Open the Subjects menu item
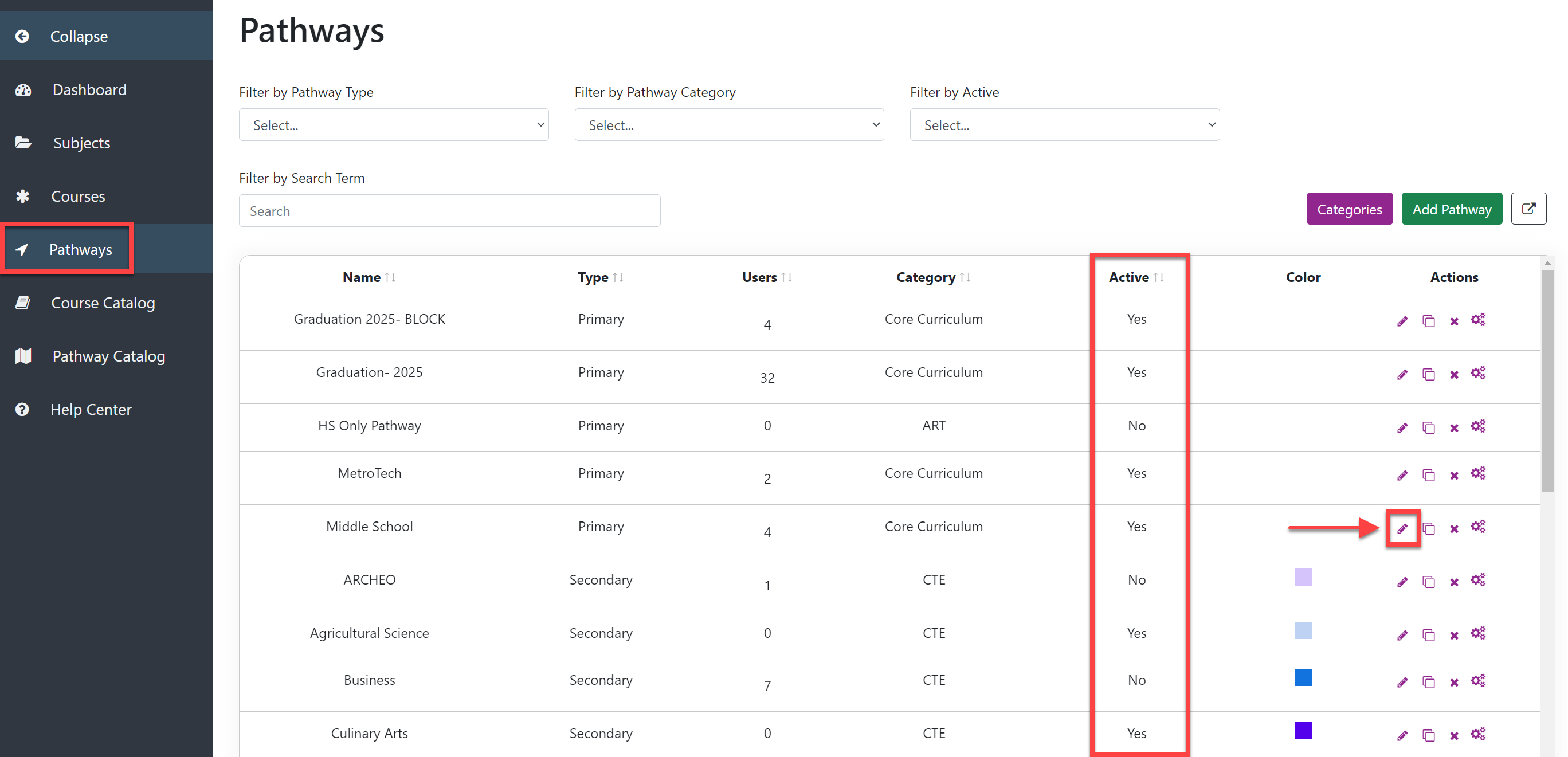 [81, 143]
